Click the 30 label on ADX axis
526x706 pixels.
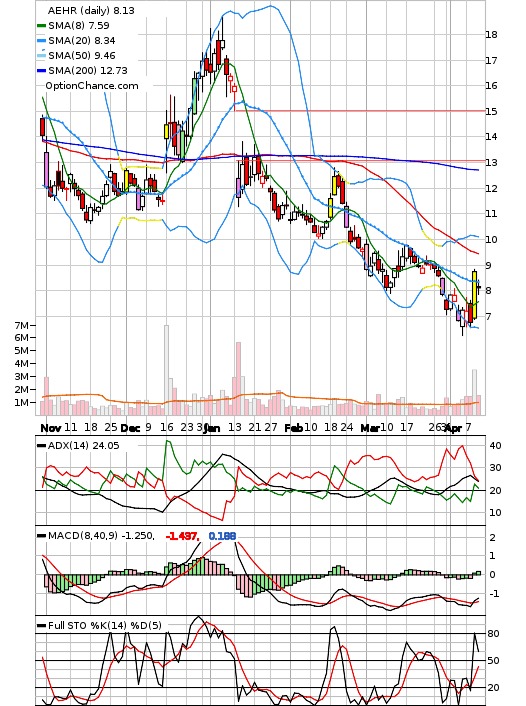coord(495,468)
